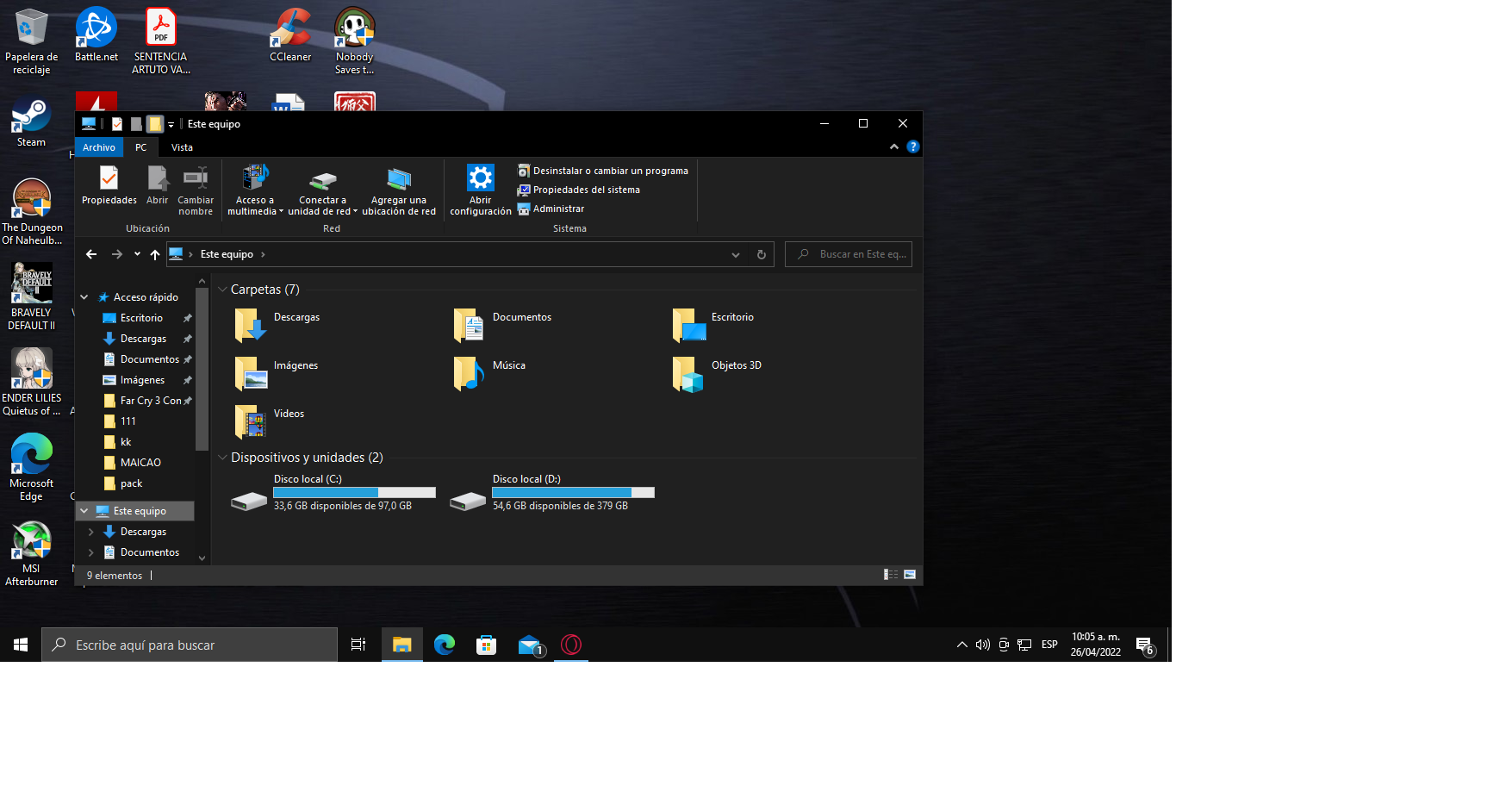Click the quick access New folder icon

click(154, 124)
